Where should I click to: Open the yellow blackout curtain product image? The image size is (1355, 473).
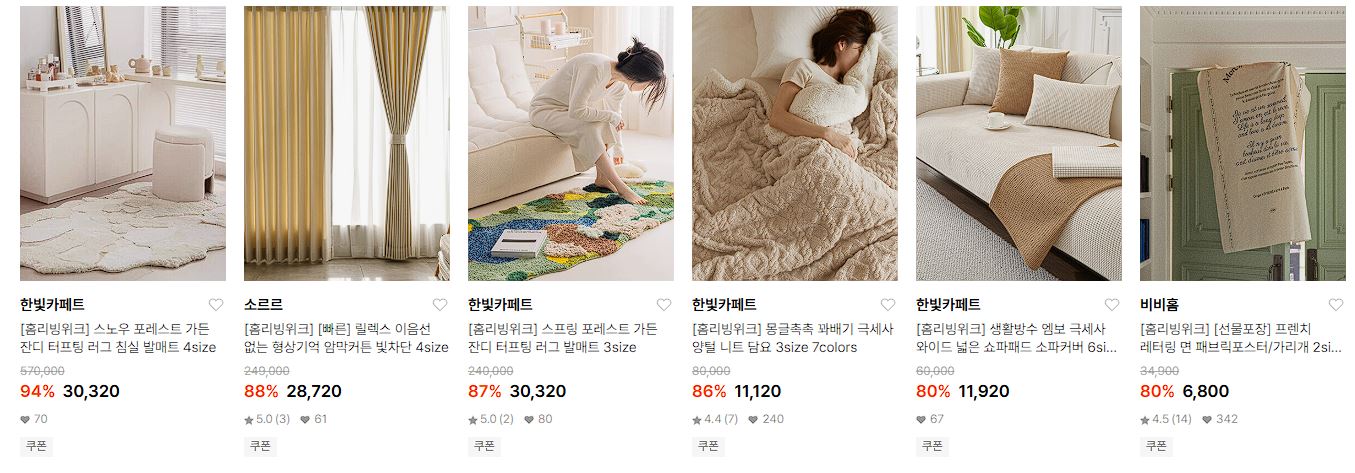pos(347,143)
